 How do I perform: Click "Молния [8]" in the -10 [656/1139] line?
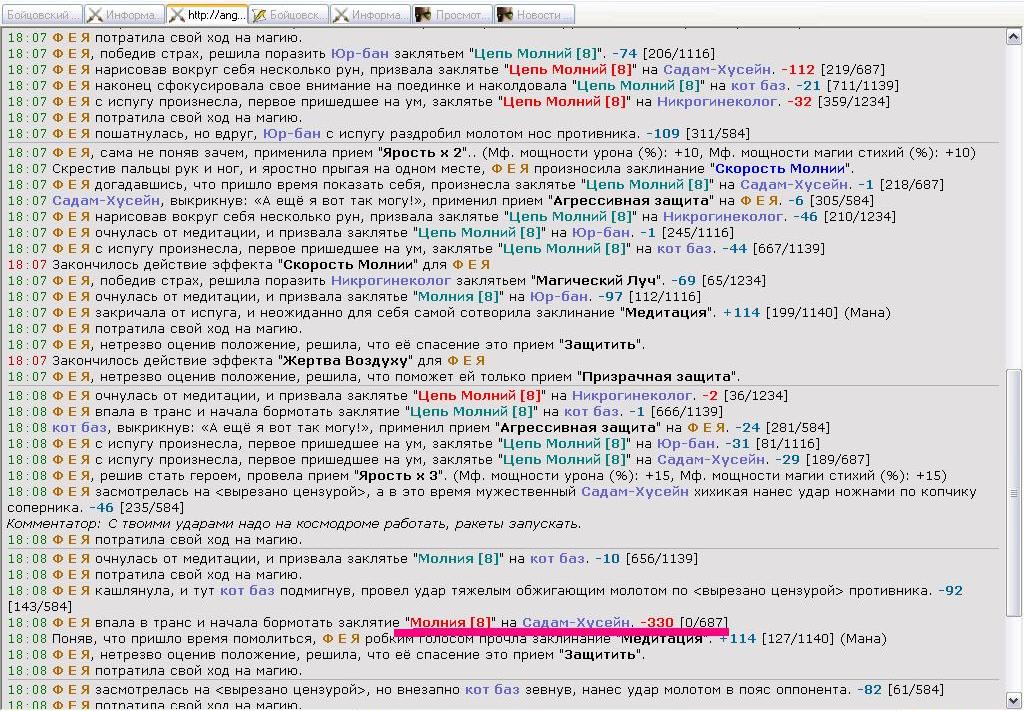(x=460, y=559)
